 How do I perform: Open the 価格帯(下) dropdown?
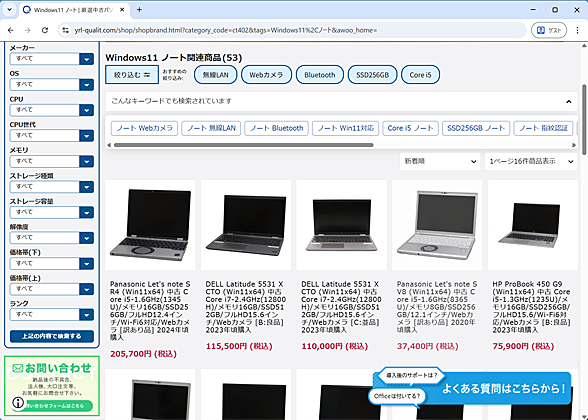pyautogui.click(x=52, y=264)
